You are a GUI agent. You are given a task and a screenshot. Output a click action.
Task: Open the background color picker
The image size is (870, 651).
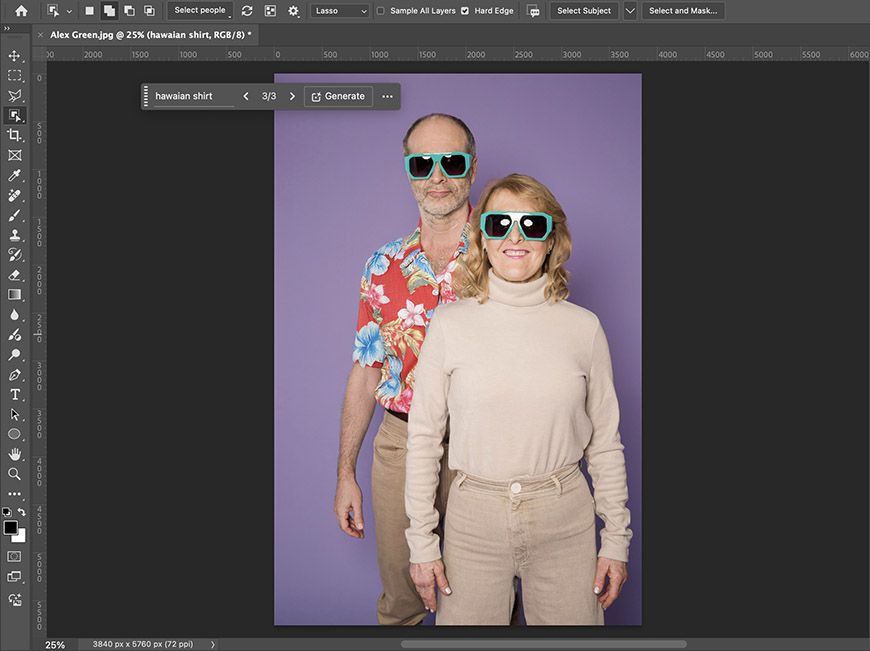[x=22, y=537]
